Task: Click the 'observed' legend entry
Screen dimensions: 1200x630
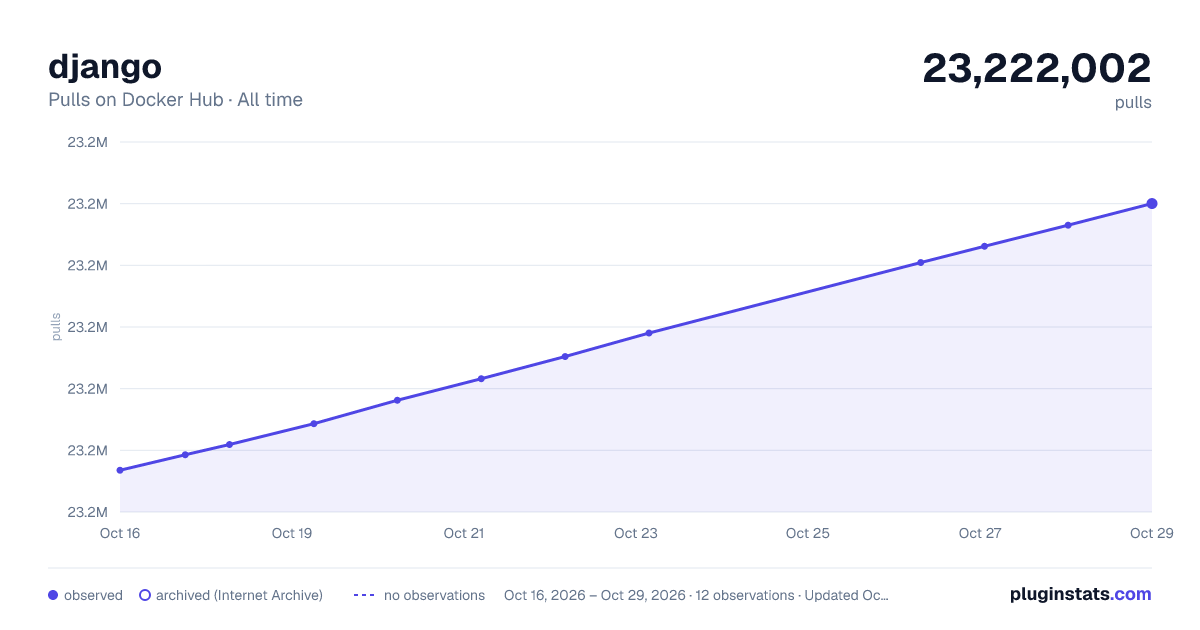Action: [85, 595]
